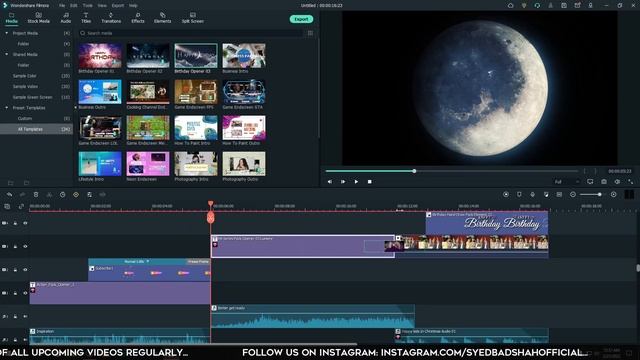Lock the second video track
This screenshot has width=640, height=360.
16,247
